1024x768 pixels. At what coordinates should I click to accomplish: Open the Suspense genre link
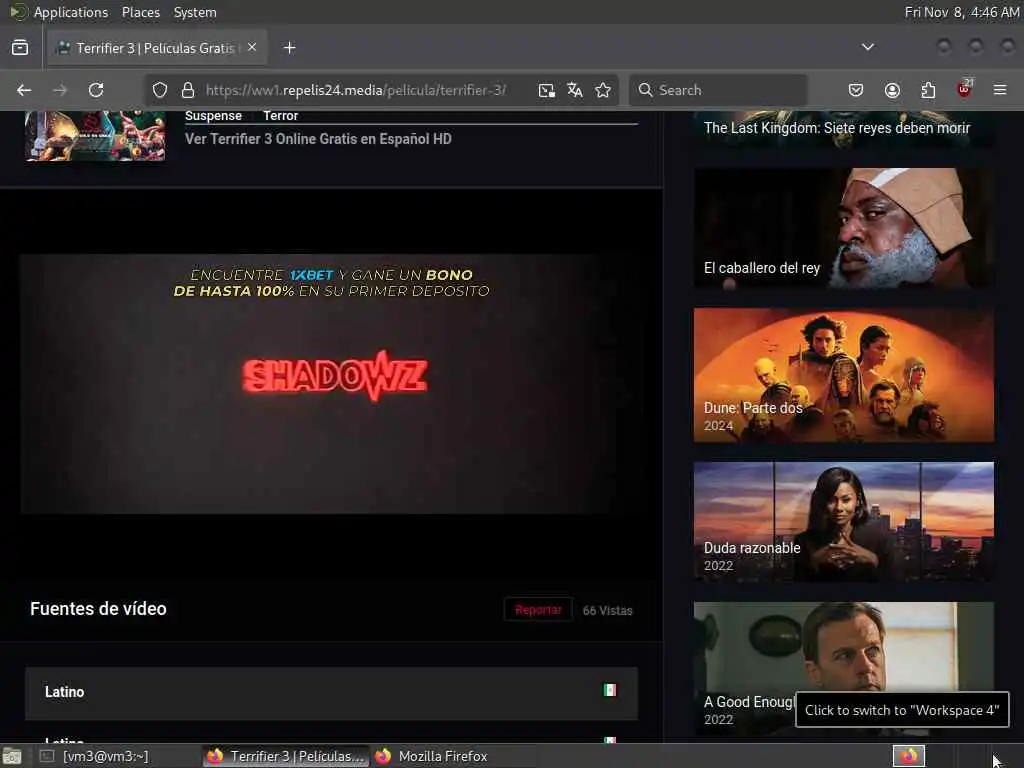pyautogui.click(x=213, y=116)
